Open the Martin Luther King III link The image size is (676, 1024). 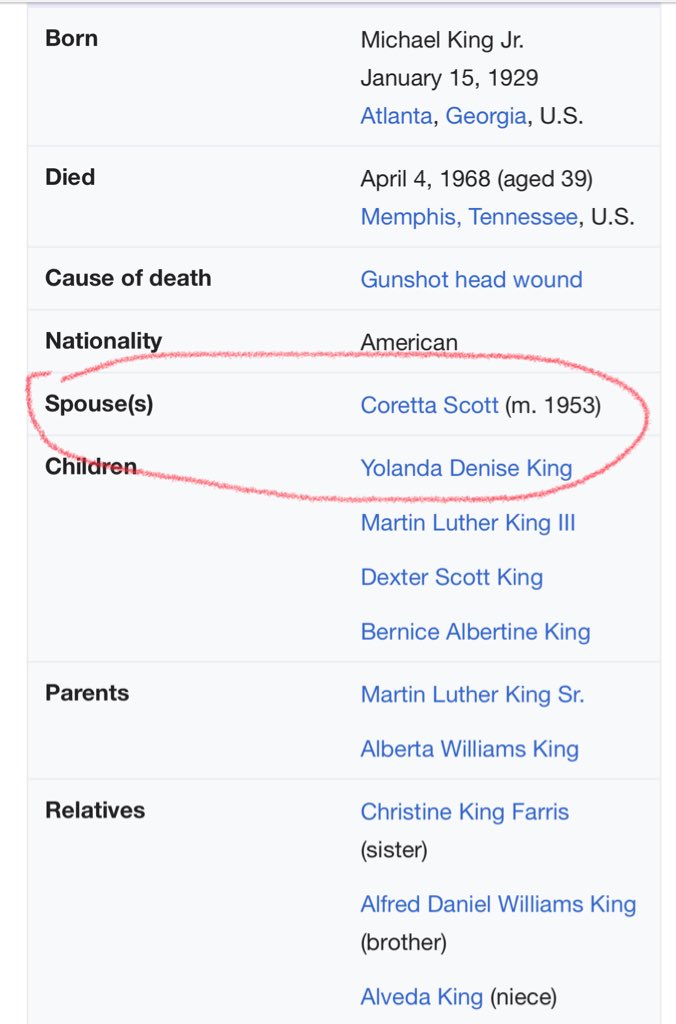(468, 523)
